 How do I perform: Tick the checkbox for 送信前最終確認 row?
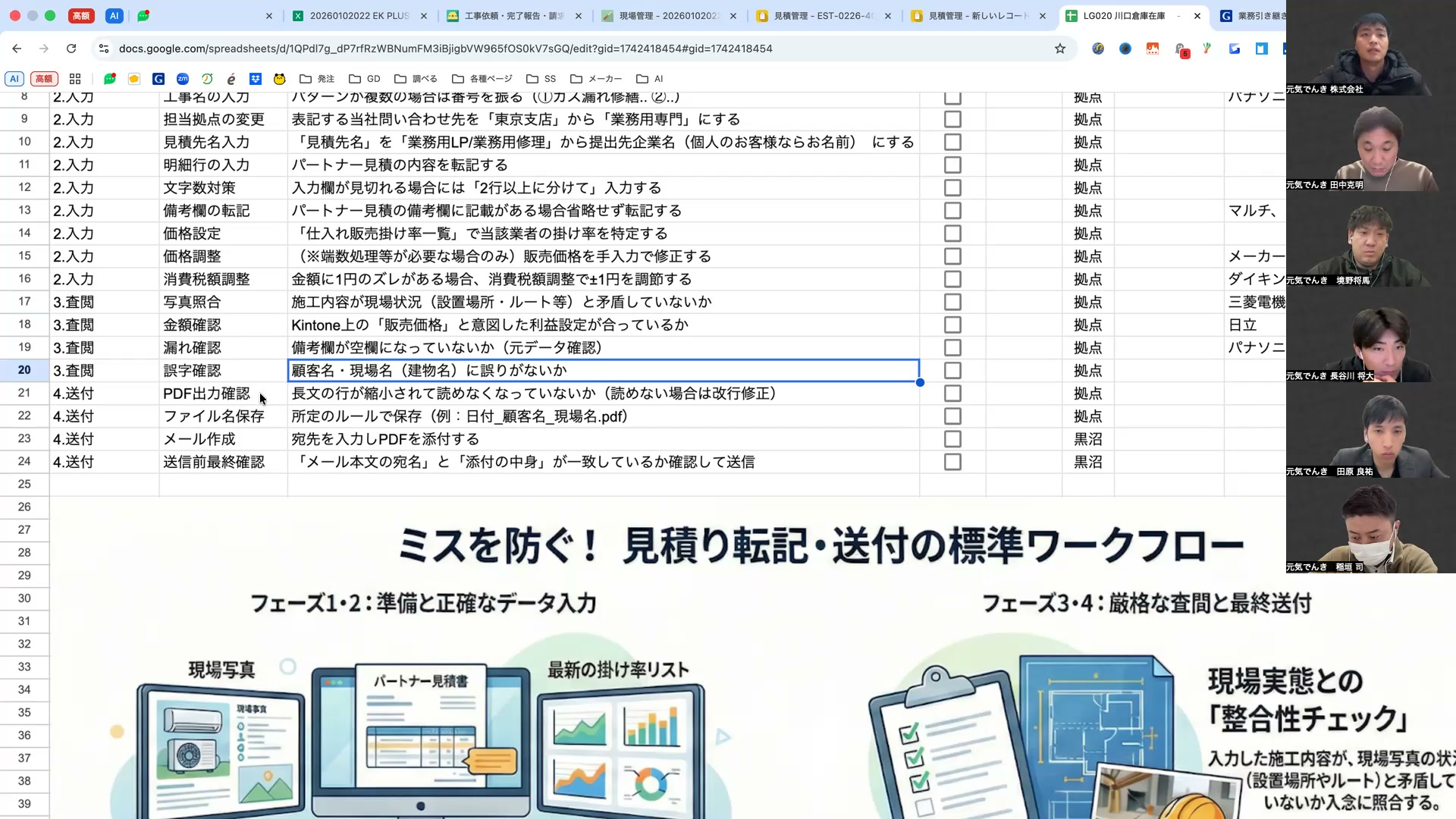pos(952,462)
